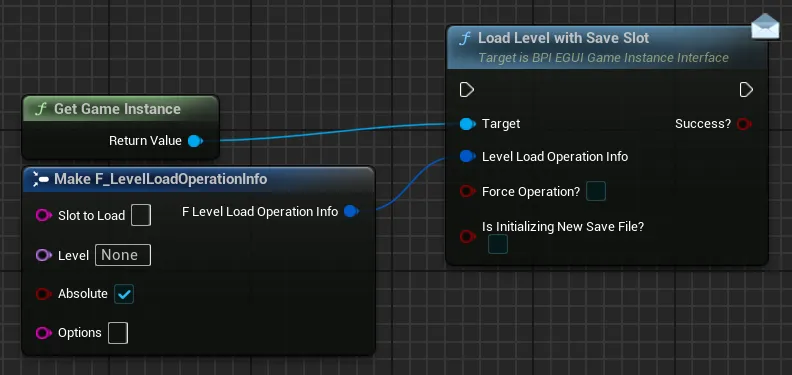The height and width of the screenshot is (375, 792).
Task: Click the Absolute label
Action: point(83,294)
